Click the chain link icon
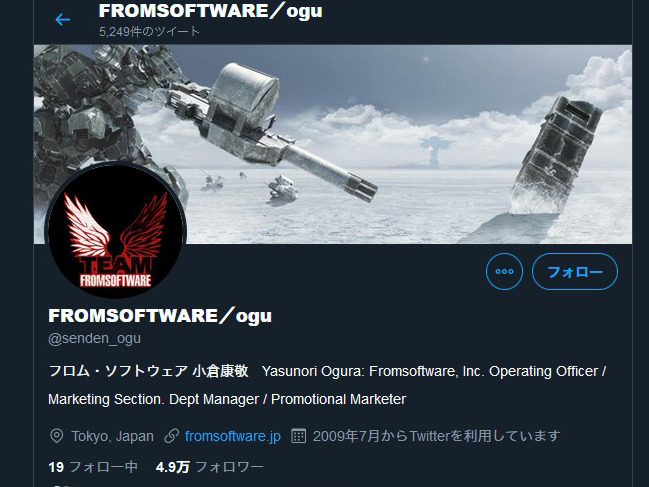The width and height of the screenshot is (649, 487). (171, 436)
